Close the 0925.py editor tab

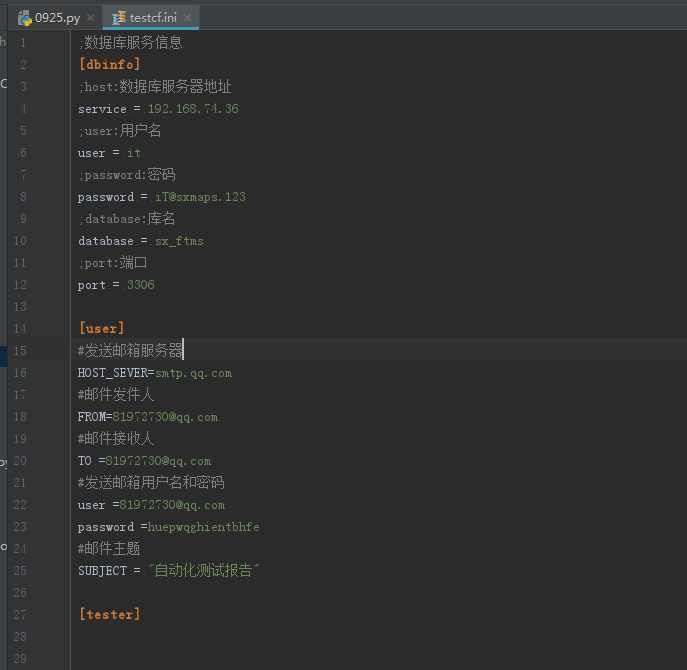pos(90,18)
